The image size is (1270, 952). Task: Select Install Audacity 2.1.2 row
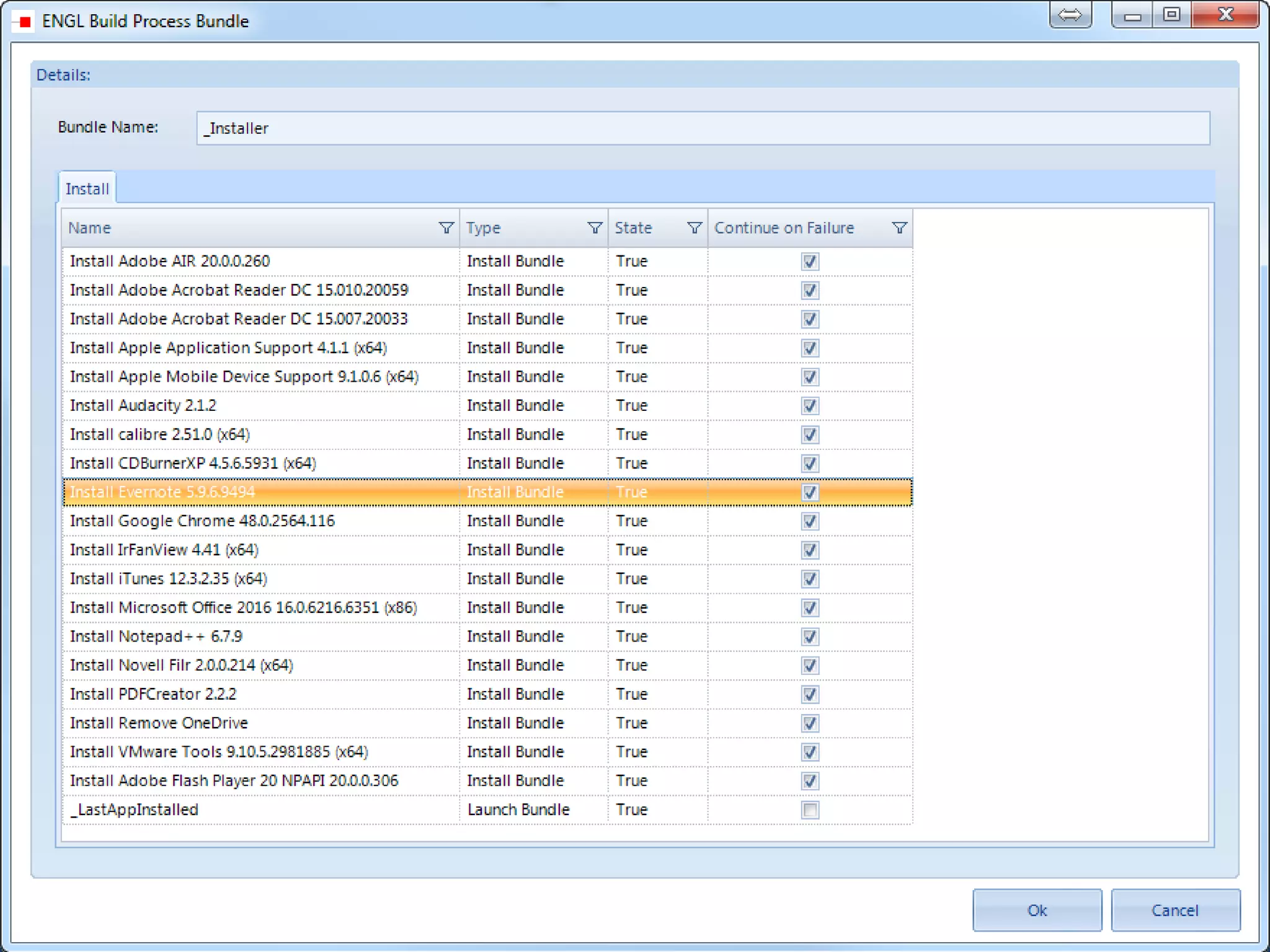(x=487, y=405)
